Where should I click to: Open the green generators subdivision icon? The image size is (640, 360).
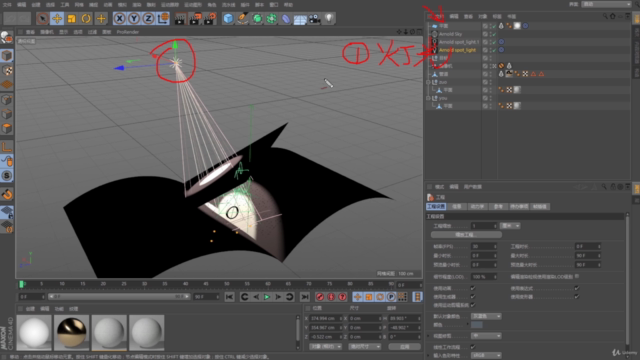pos(257,18)
